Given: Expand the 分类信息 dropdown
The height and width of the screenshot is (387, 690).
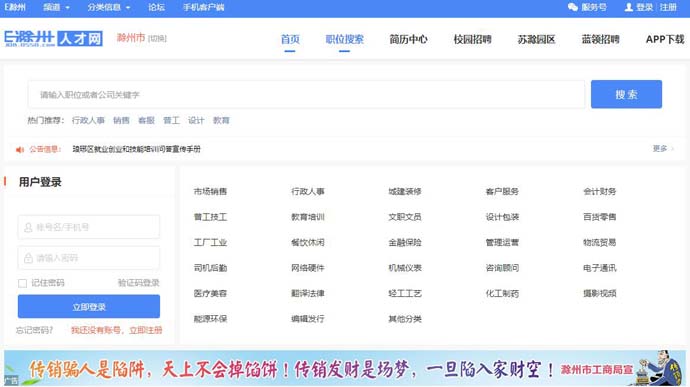Looking at the screenshot, I should click(109, 7).
